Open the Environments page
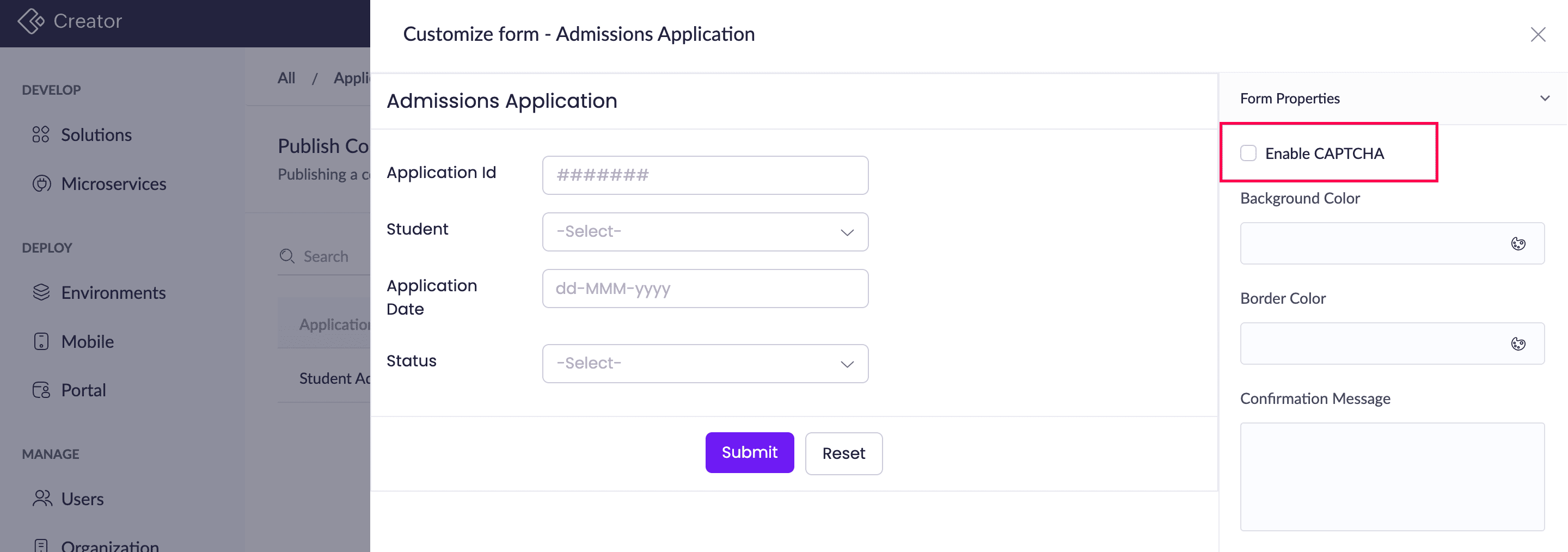1568x552 pixels. (x=113, y=293)
